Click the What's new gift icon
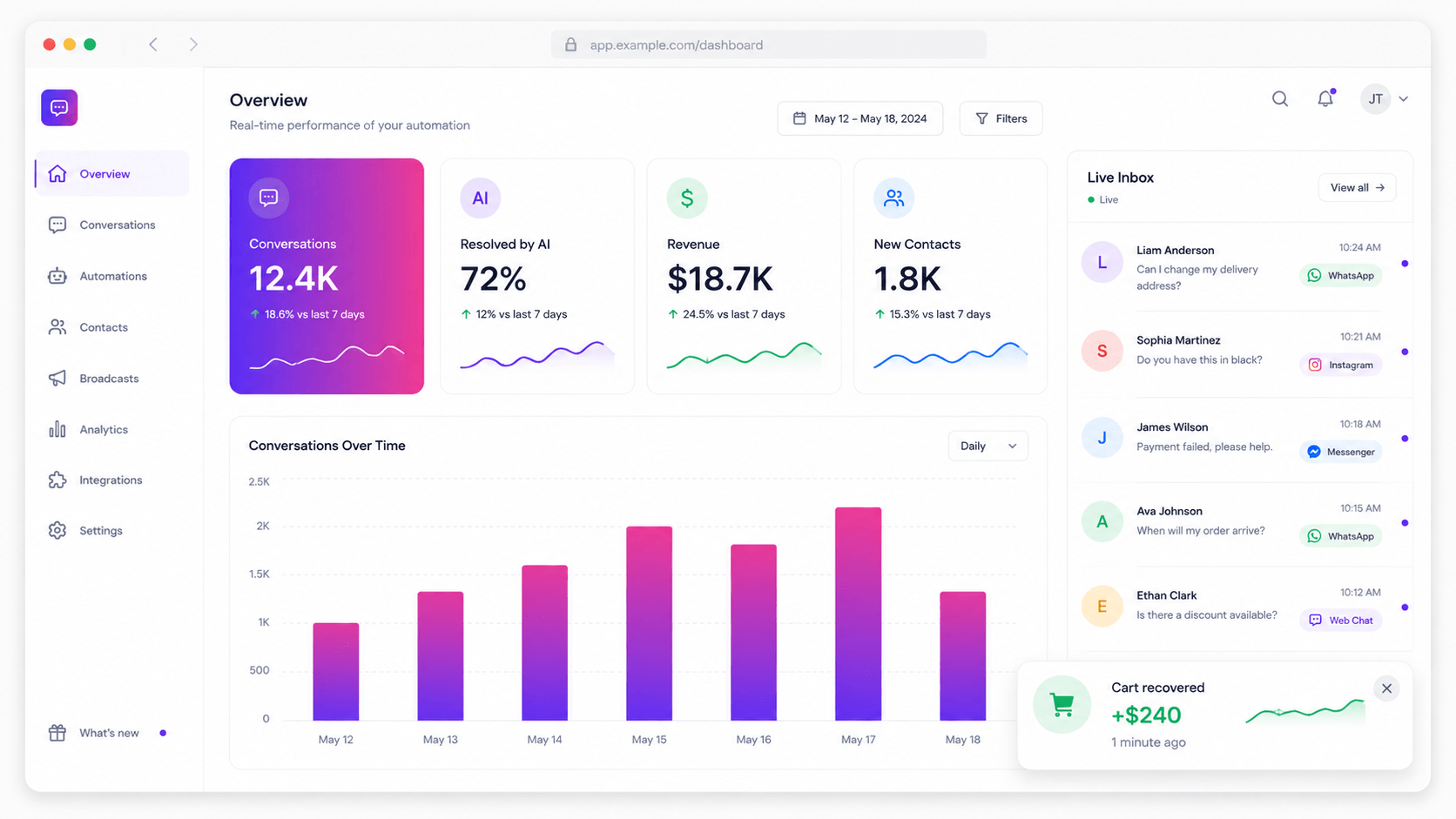The height and width of the screenshot is (819, 1456). tap(57, 733)
